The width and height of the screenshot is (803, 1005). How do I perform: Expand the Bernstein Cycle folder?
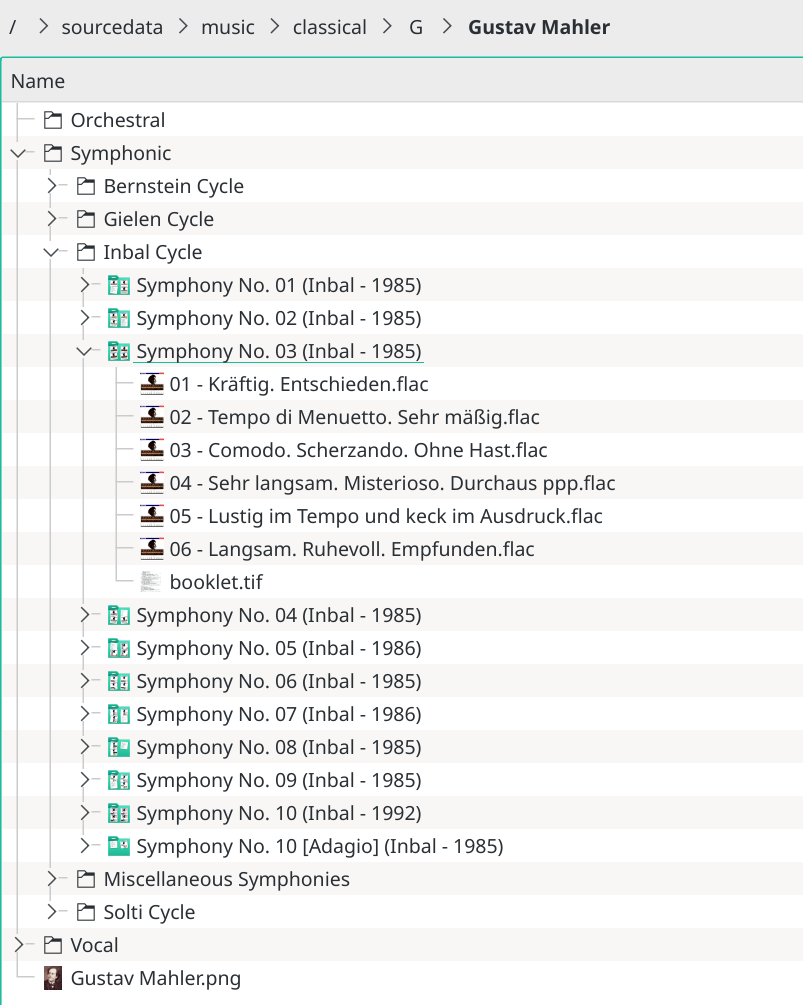[51, 186]
